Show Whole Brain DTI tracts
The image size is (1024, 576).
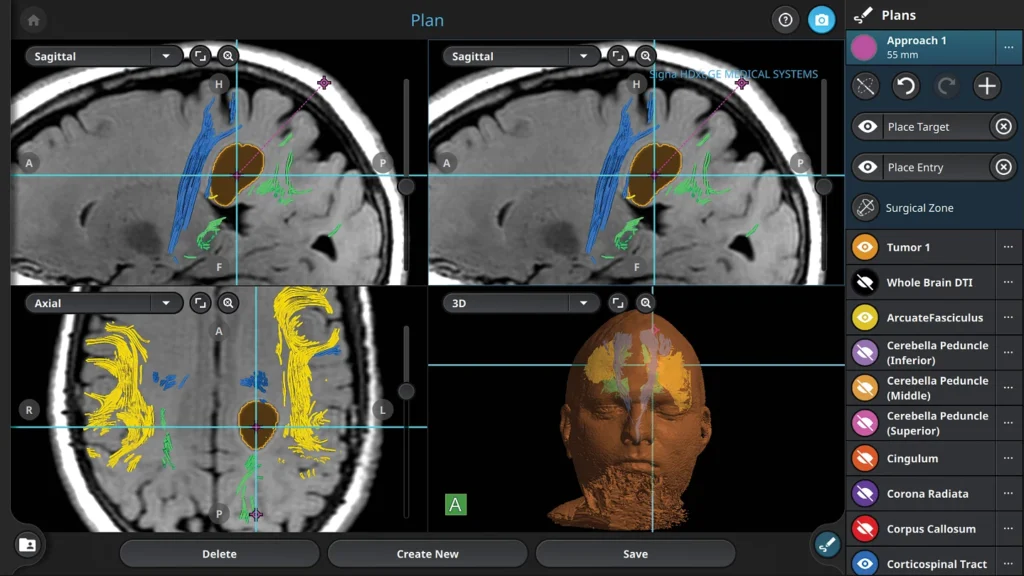click(x=865, y=283)
